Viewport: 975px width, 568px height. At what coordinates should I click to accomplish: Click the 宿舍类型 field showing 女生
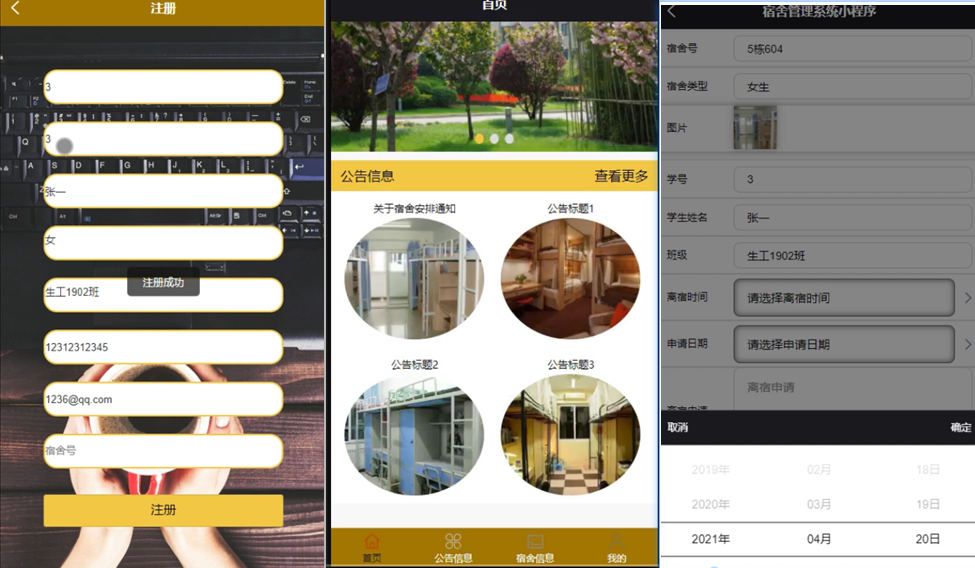pyautogui.click(x=853, y=86)
